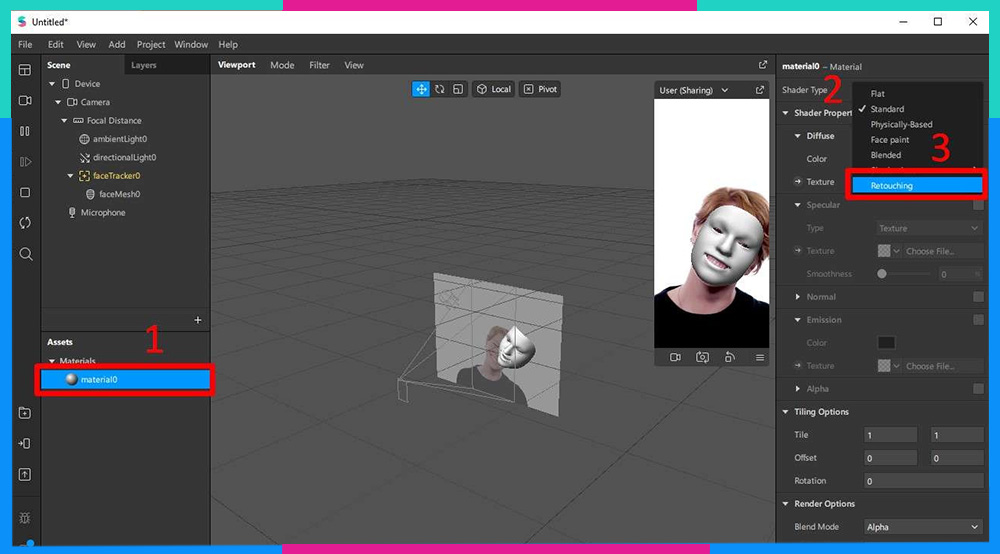This screenshot has height=554, width=1000.
Task: Click the video camera source icon in sidebar
Action: pos(25,101)
